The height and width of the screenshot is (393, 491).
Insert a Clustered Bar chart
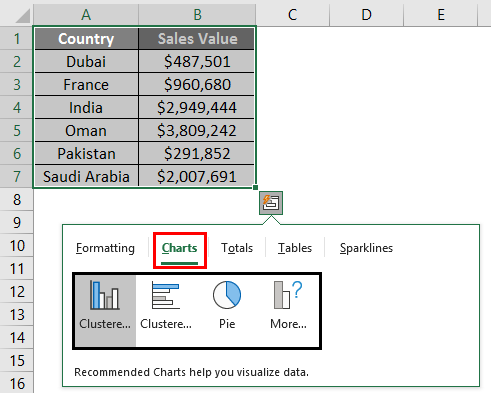(166, 311)
